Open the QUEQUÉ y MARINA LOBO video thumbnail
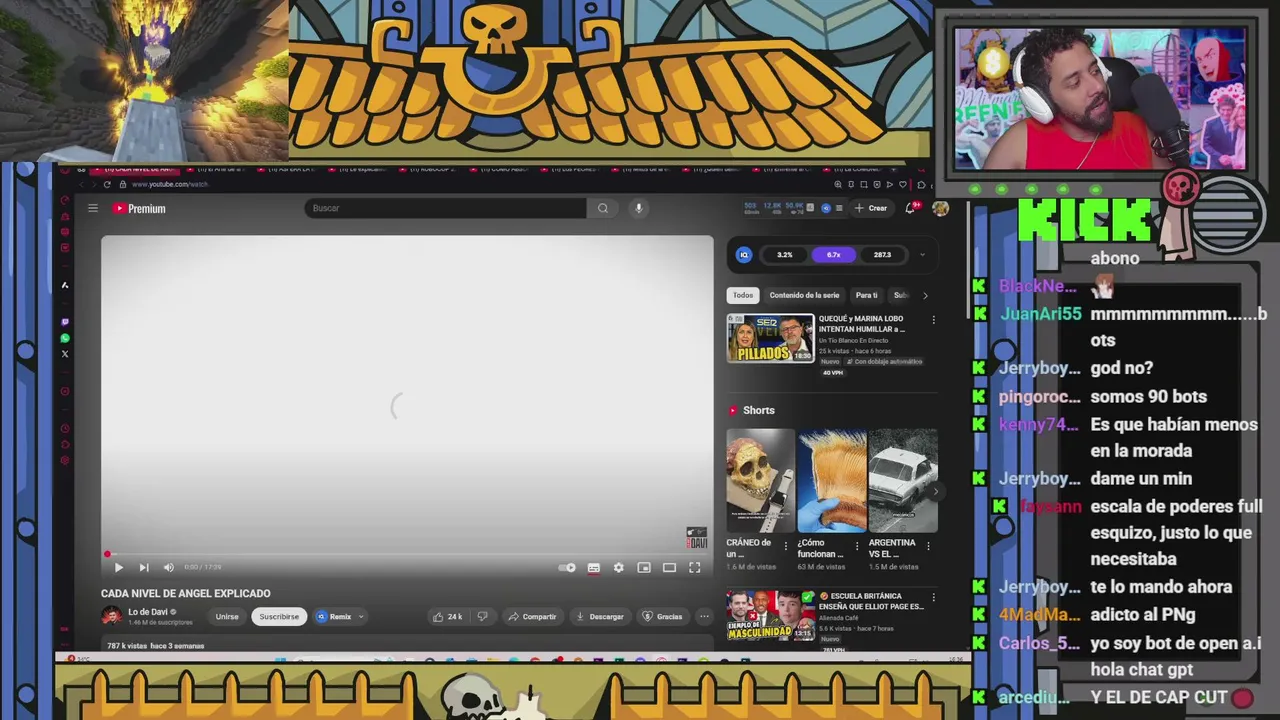The image size is (1280, 720). click(x=770, y=338)
